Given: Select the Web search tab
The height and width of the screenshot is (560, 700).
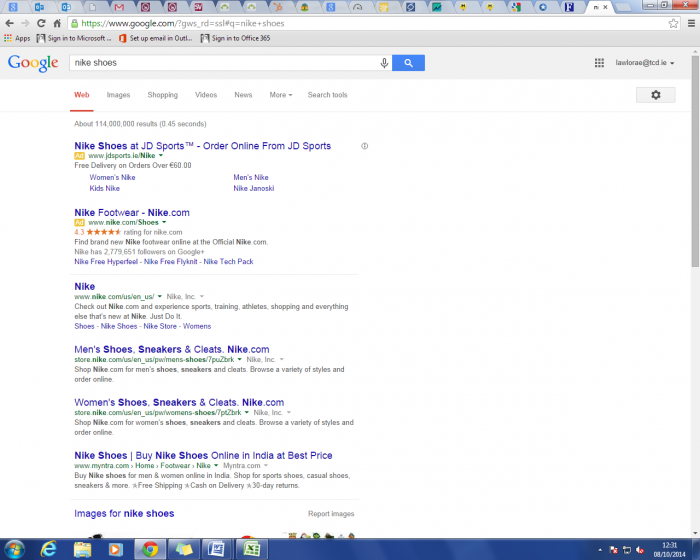Looking at the screenshot, I should [82, 95].
